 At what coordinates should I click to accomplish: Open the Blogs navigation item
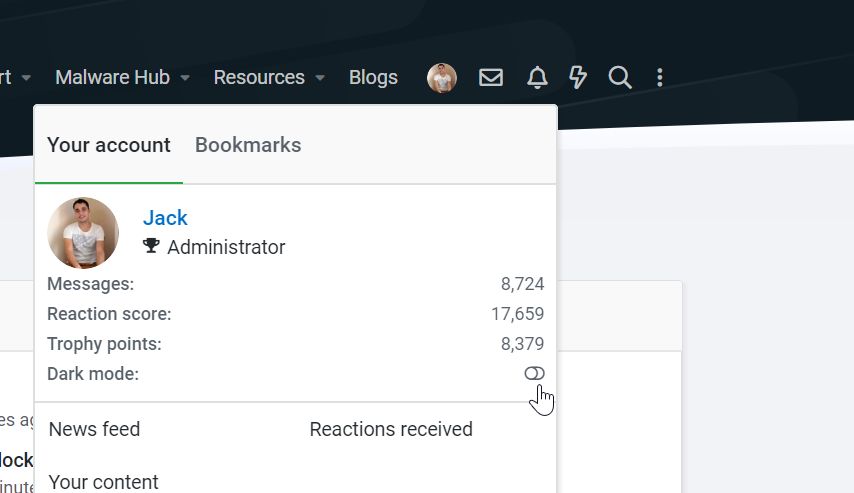point(373,77)
